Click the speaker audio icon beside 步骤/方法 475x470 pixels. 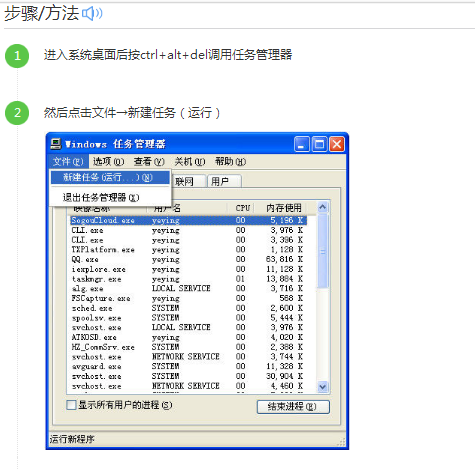pyautogui.click(x=92, y=14)
